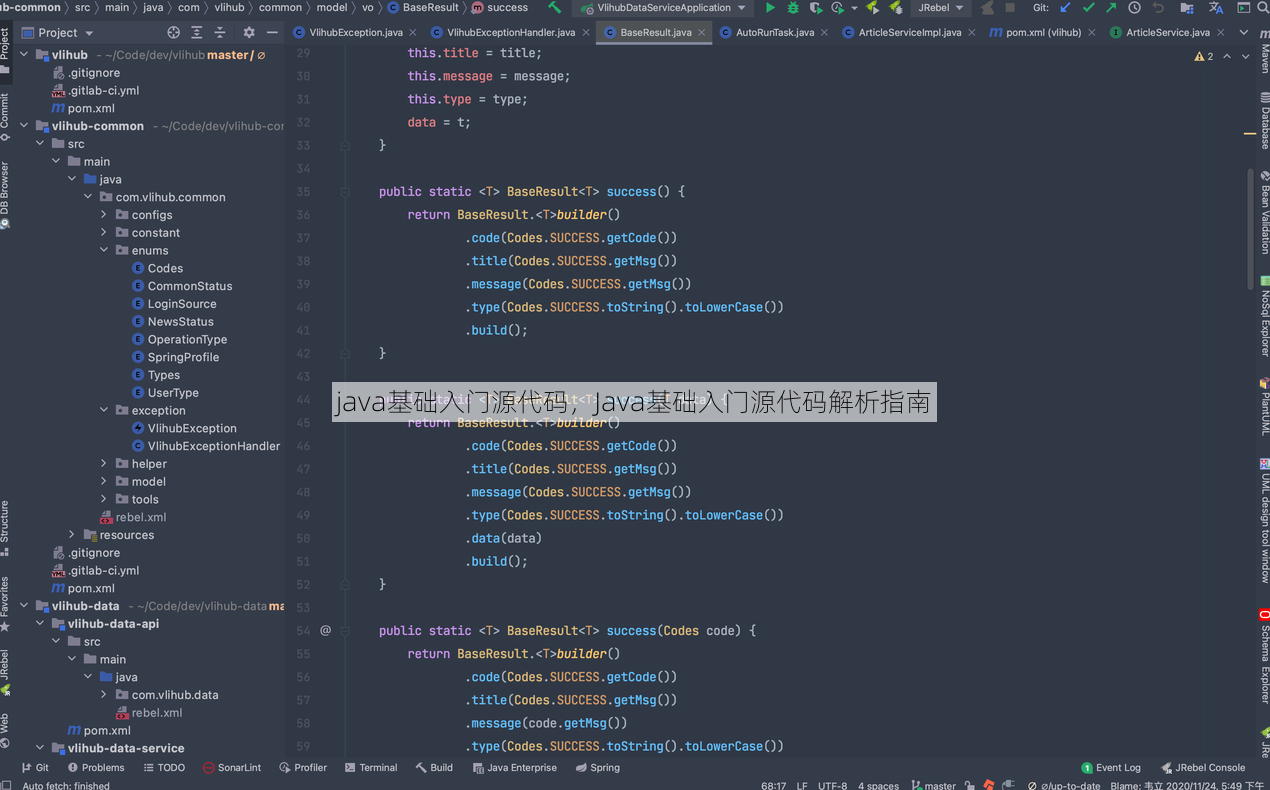The width and height of the screenshot is (1270, 790).
Task: Click Git push arrow icon
Action: click(x=1111, y=8)
